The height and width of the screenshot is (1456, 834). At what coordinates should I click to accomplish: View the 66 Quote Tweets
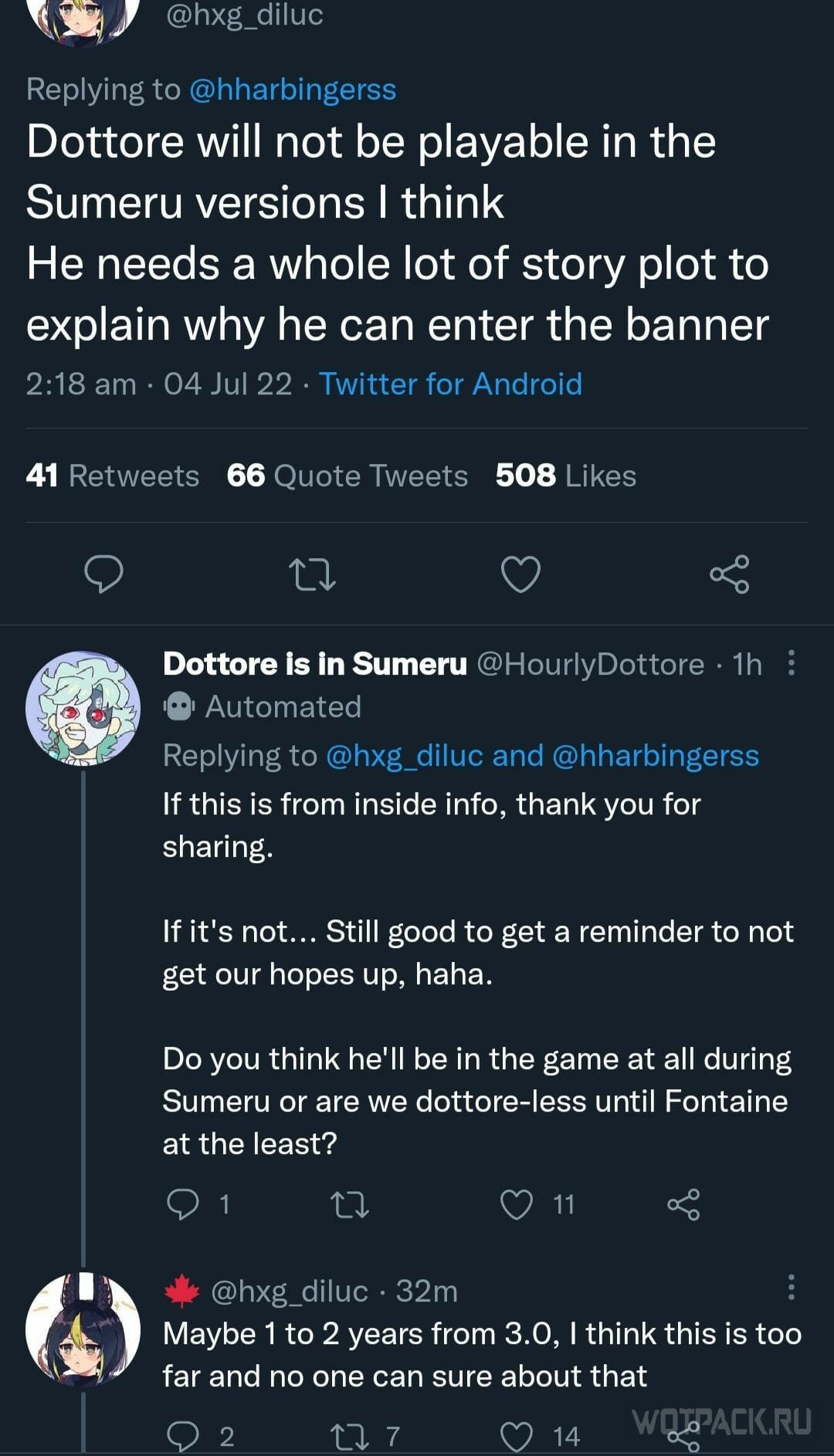click(347, 476)
